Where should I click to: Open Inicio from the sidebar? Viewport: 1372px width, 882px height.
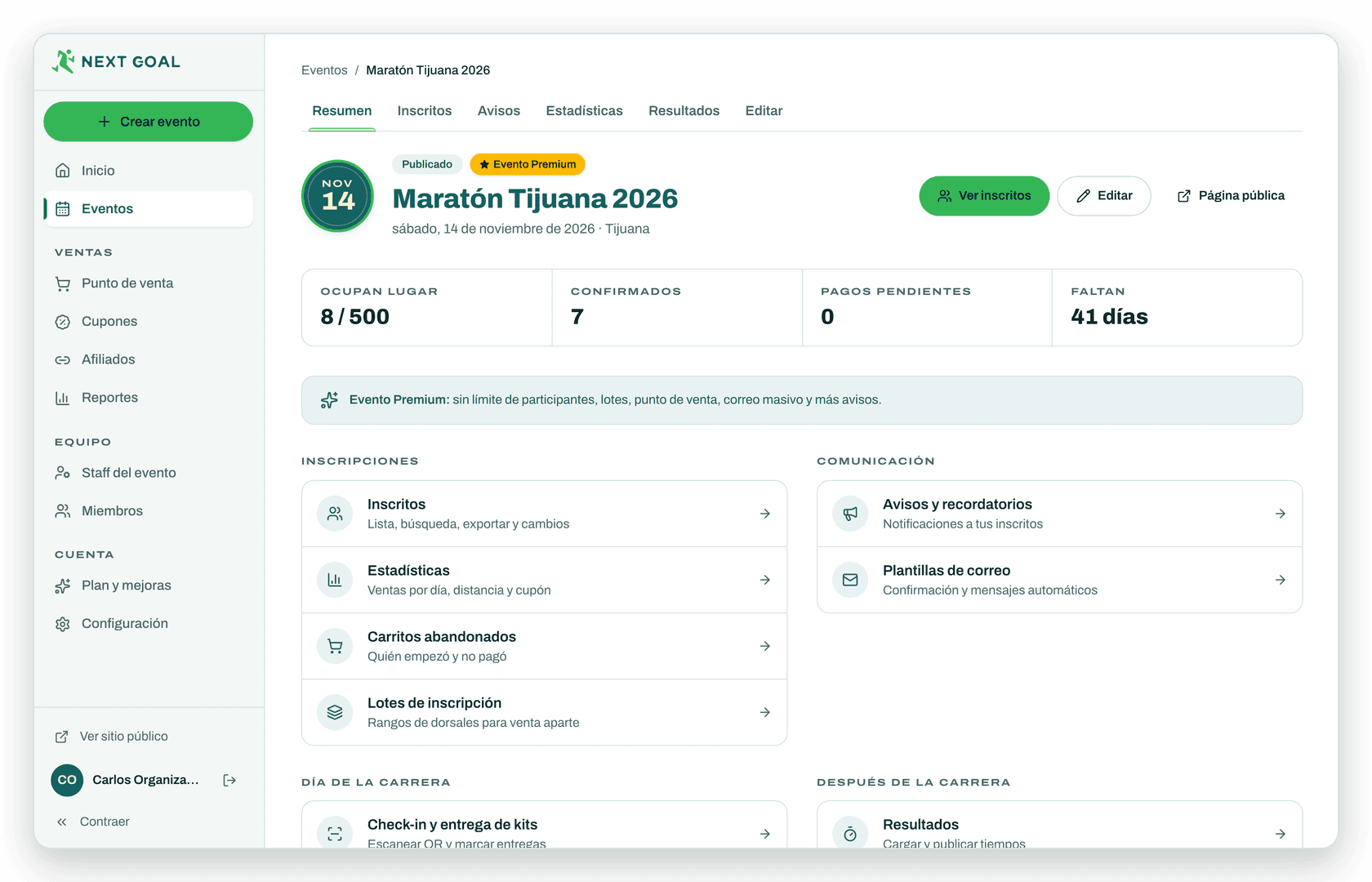click(148, 171)
